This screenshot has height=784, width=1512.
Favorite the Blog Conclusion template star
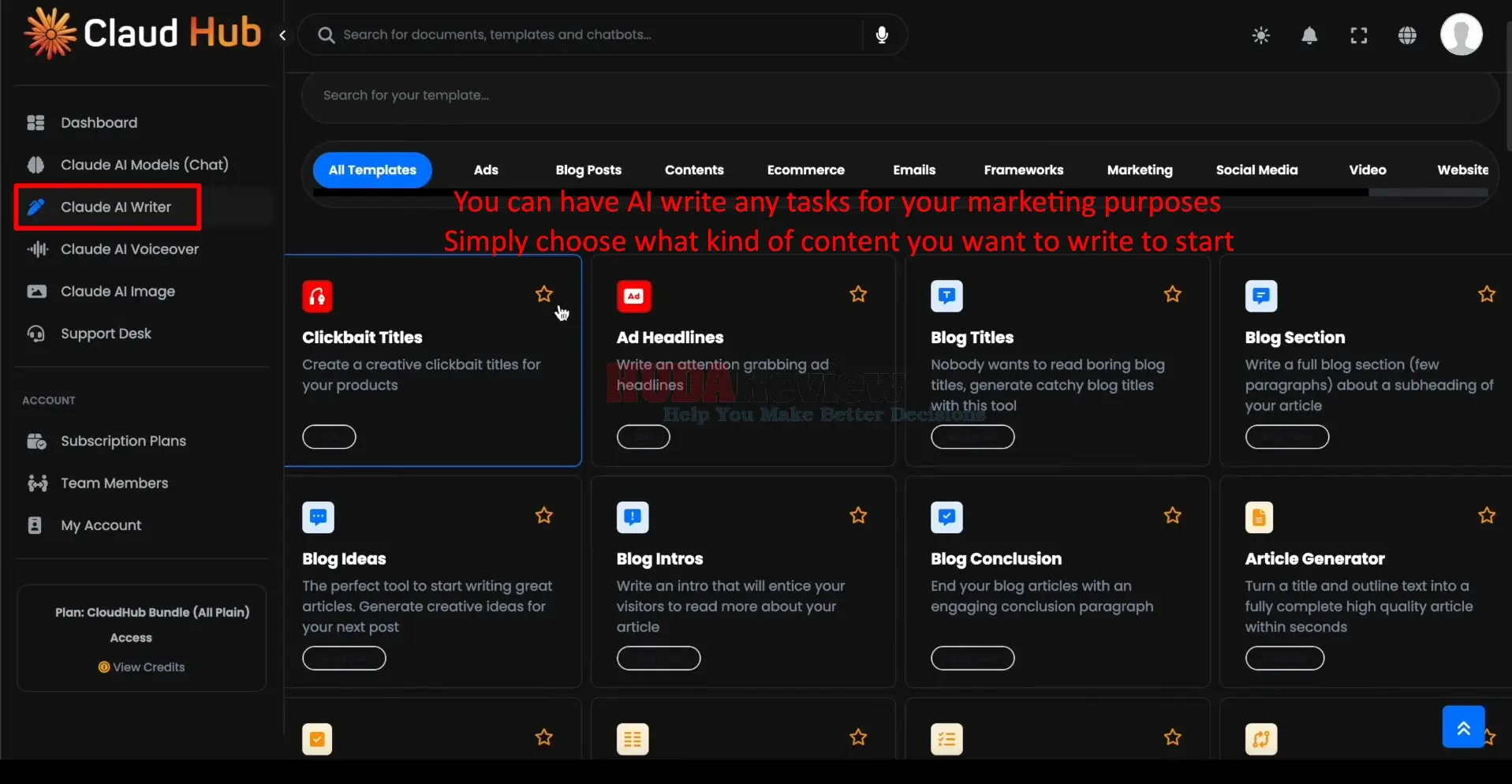click(1173, 516)
